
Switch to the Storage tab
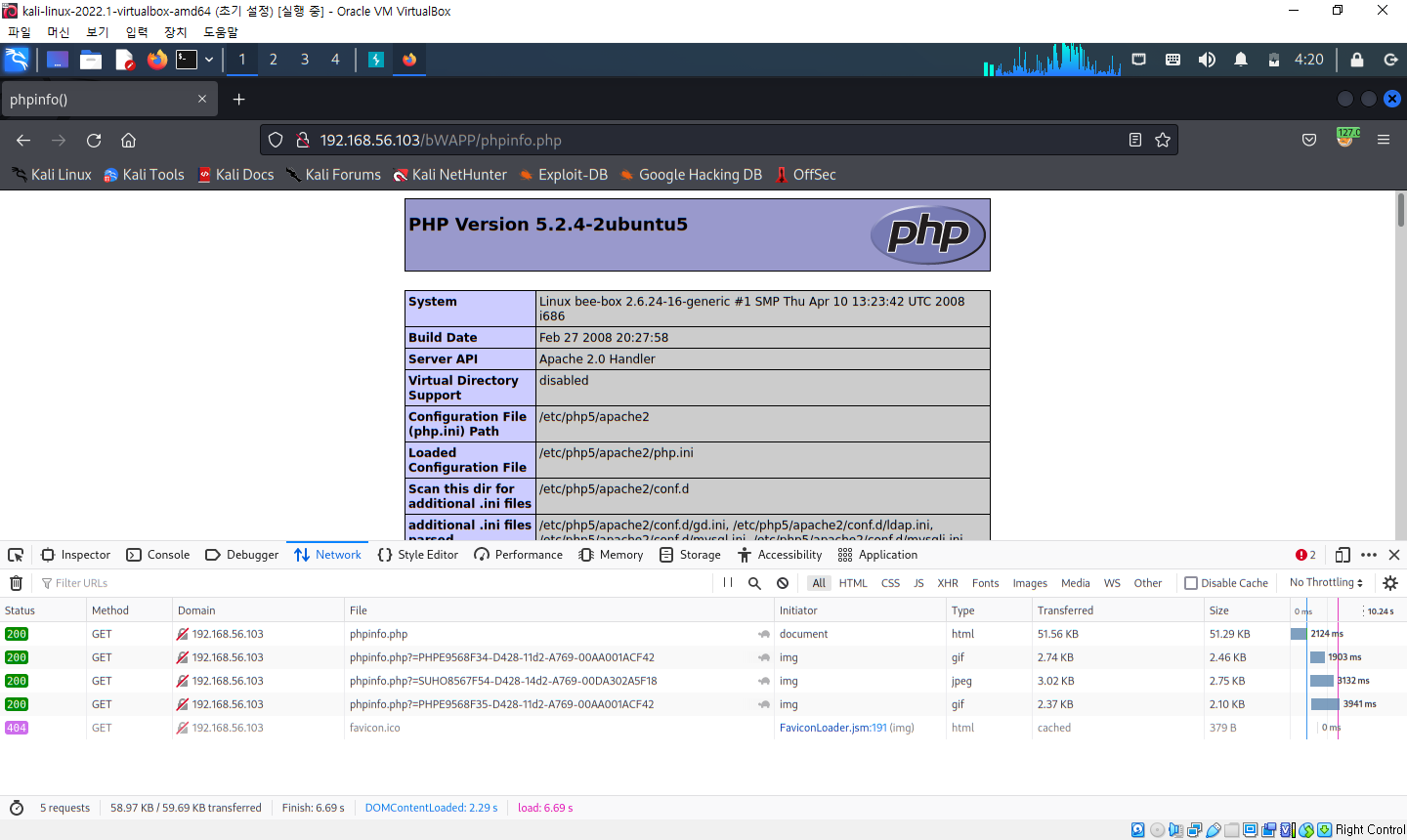(x=691, y=555)
